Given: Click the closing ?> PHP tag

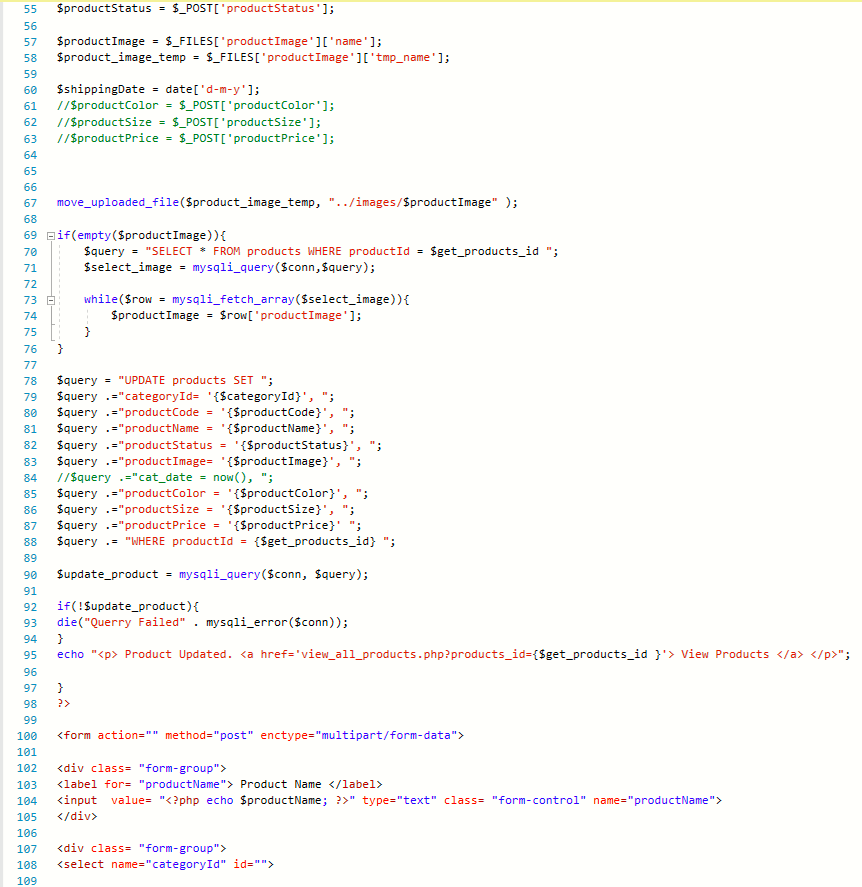Looking at the screenshot, I should (x=63, y=704).
